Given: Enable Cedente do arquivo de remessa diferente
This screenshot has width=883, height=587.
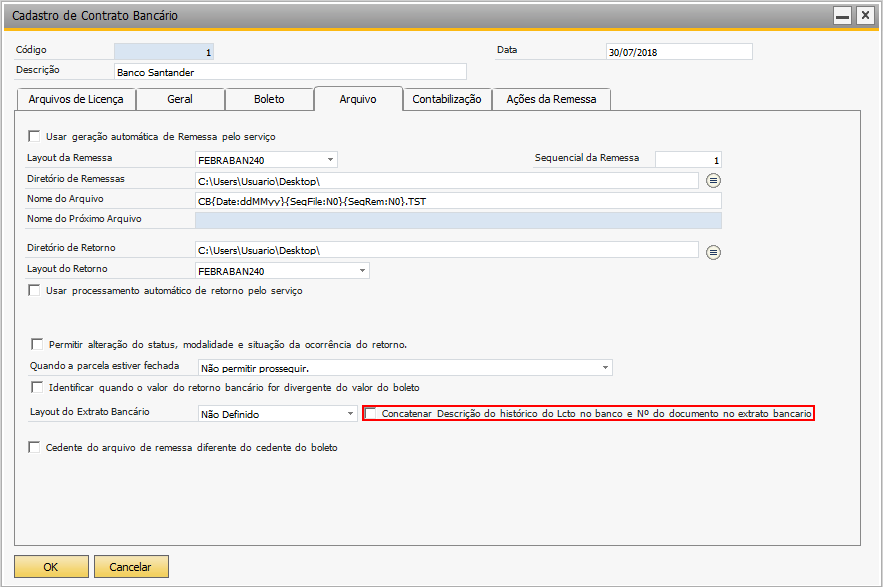Looking at the screenshot, I should (x=35, y=448).
